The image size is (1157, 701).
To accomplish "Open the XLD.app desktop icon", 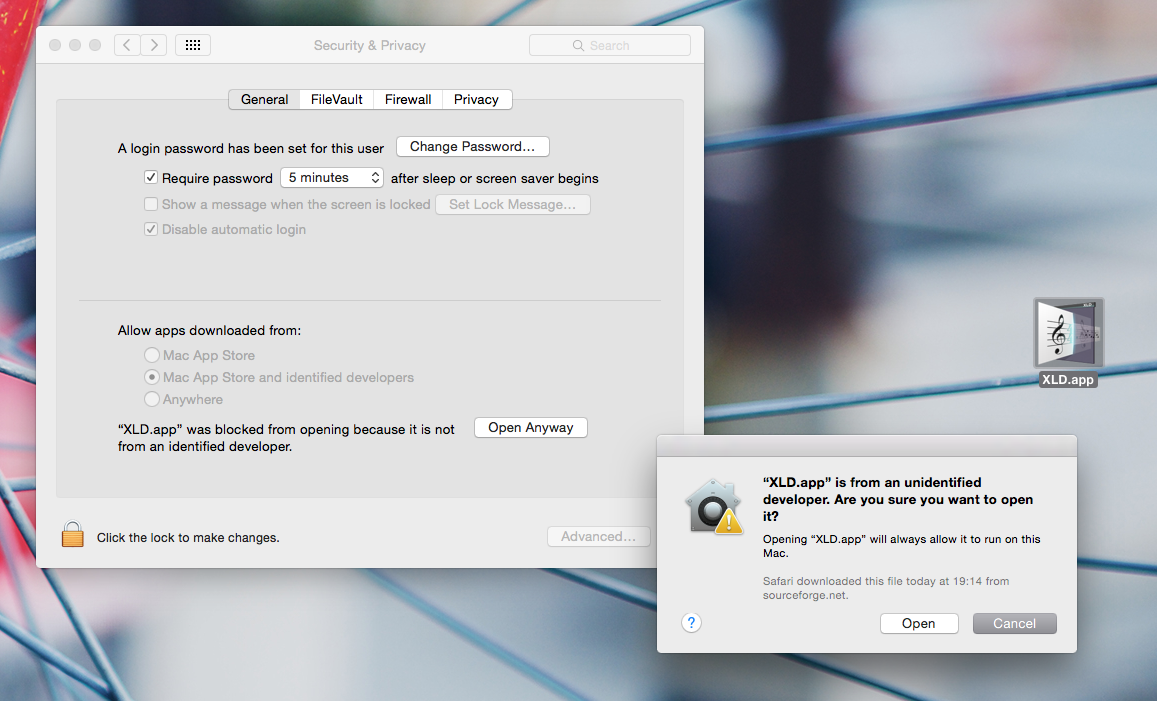I will pyautogui.click(x=1068, y=333).
